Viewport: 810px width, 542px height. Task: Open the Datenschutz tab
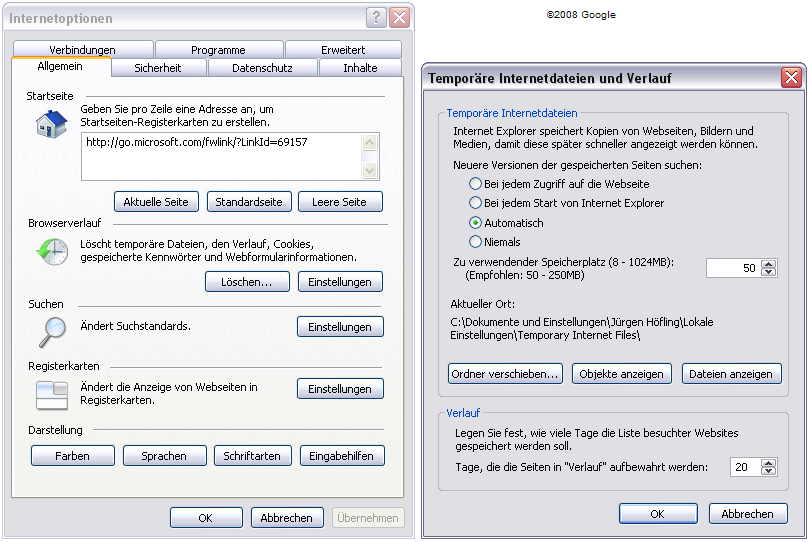click(x=262, y=68)
